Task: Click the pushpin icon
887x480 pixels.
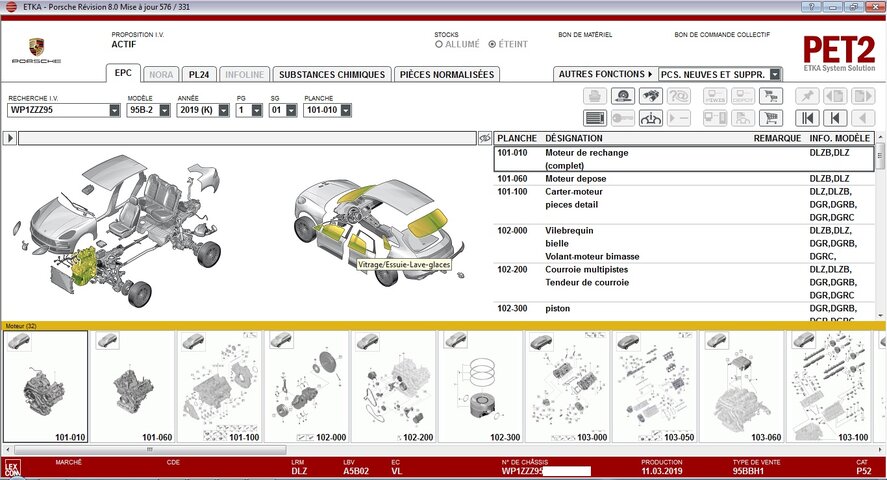Action: tap(807, 96)
